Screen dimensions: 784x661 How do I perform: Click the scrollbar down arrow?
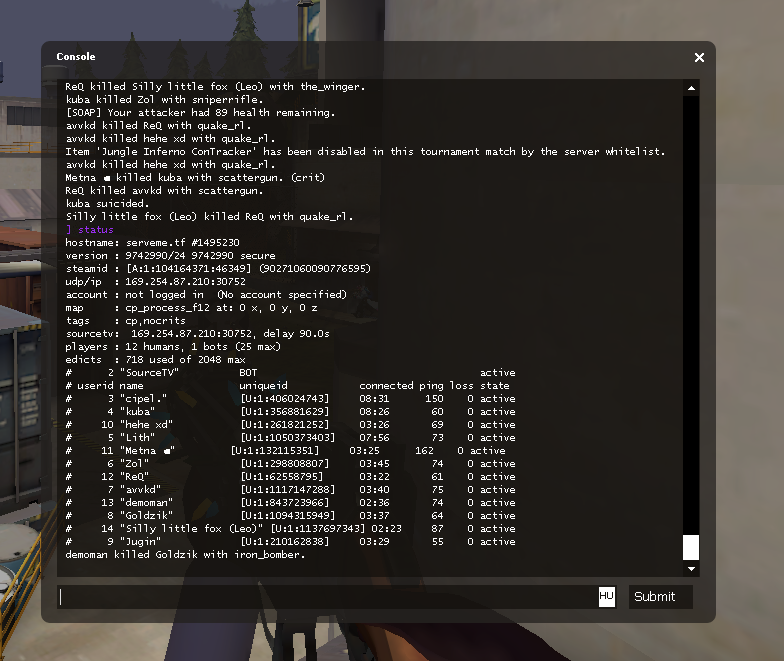[691, 569]
